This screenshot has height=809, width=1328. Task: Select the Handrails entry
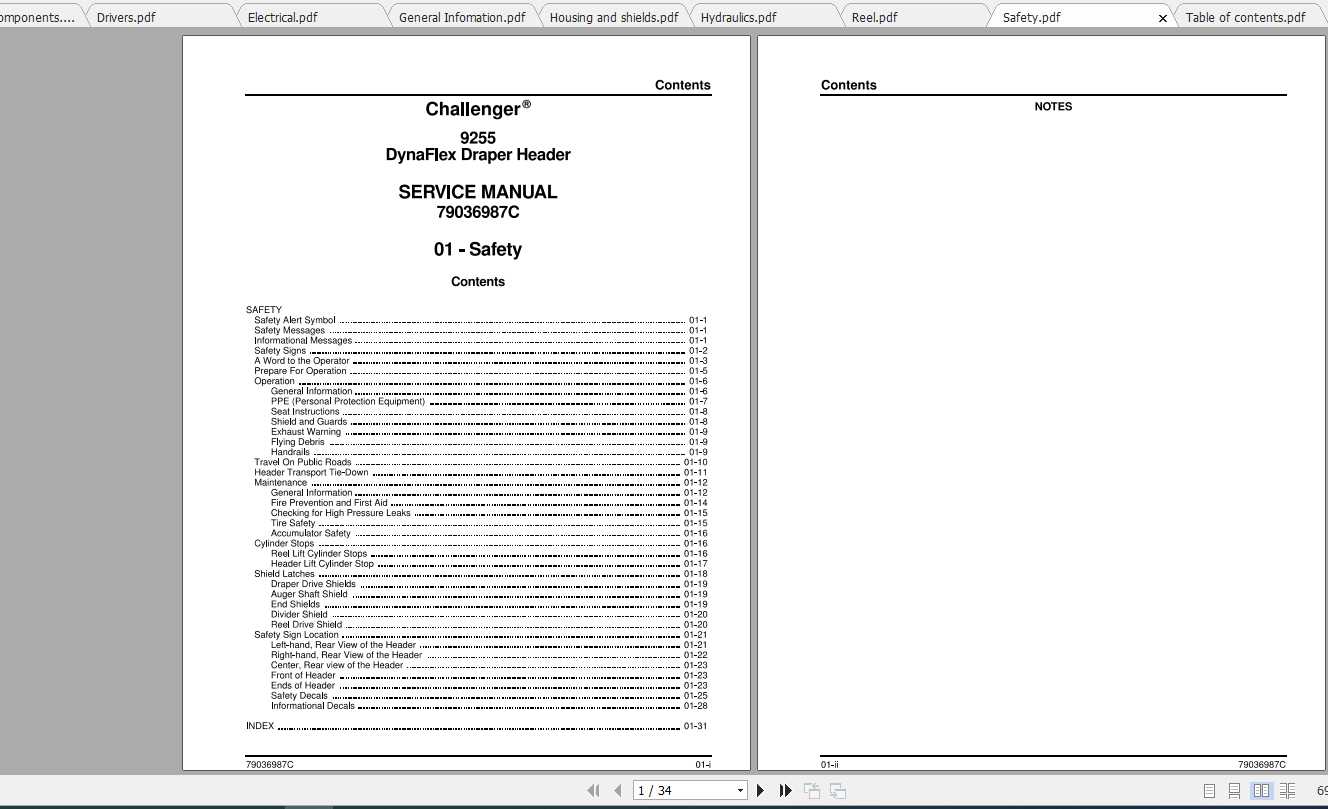489,452
